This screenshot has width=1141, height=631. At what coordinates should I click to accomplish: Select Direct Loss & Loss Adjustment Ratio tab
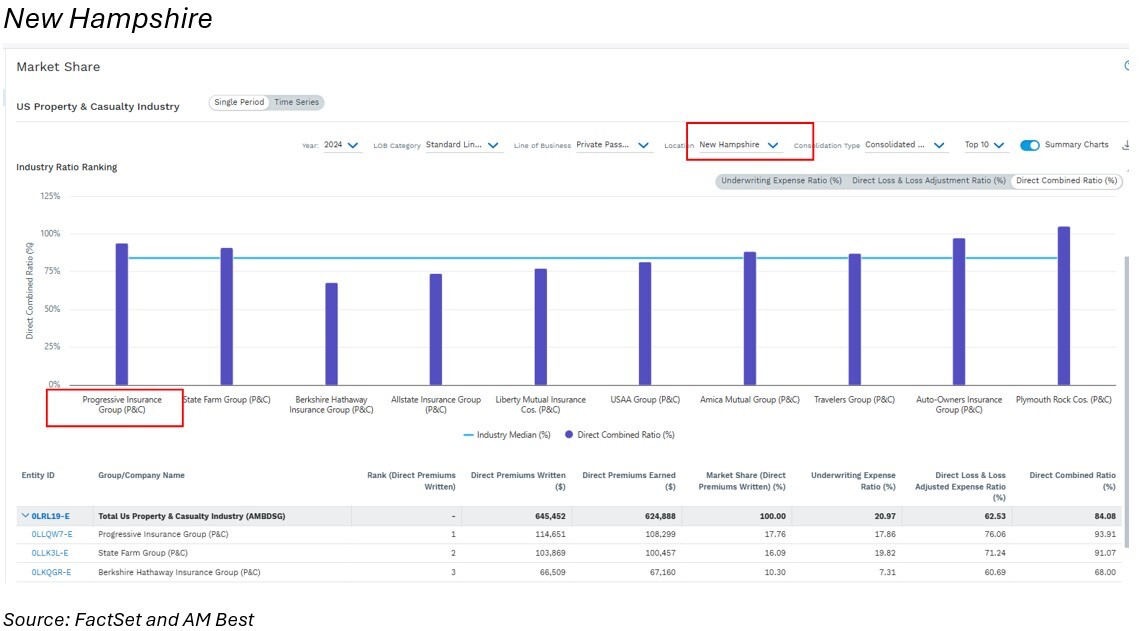pos(928,181)
